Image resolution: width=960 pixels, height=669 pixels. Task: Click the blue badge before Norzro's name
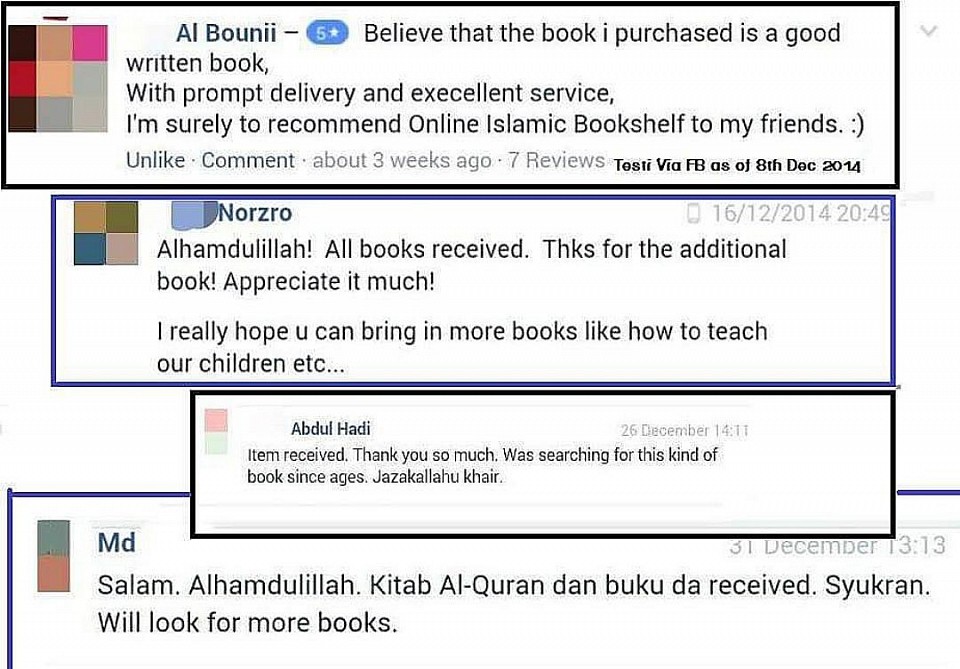194,215
